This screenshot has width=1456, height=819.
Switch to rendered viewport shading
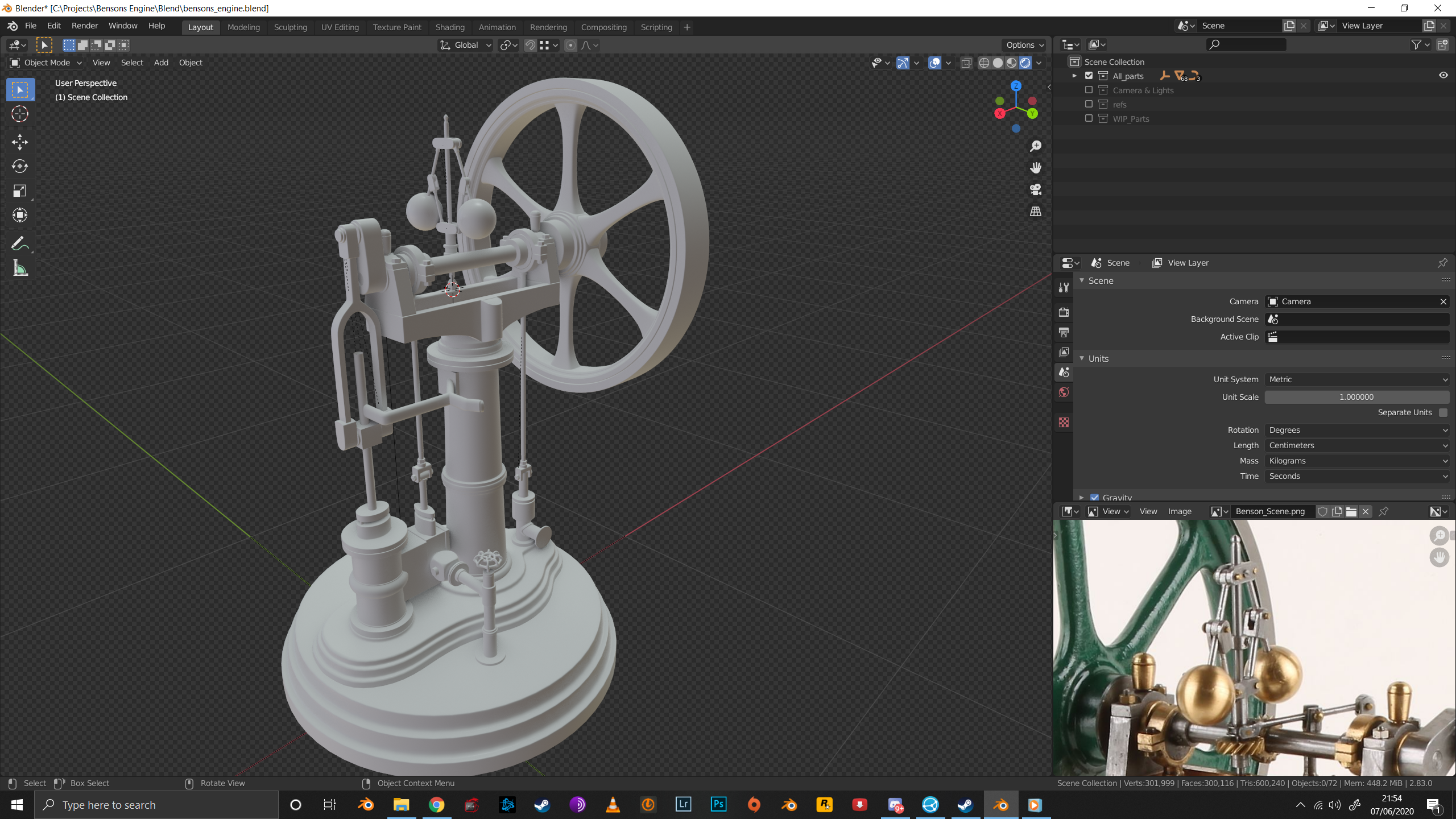pos(1025,63)
